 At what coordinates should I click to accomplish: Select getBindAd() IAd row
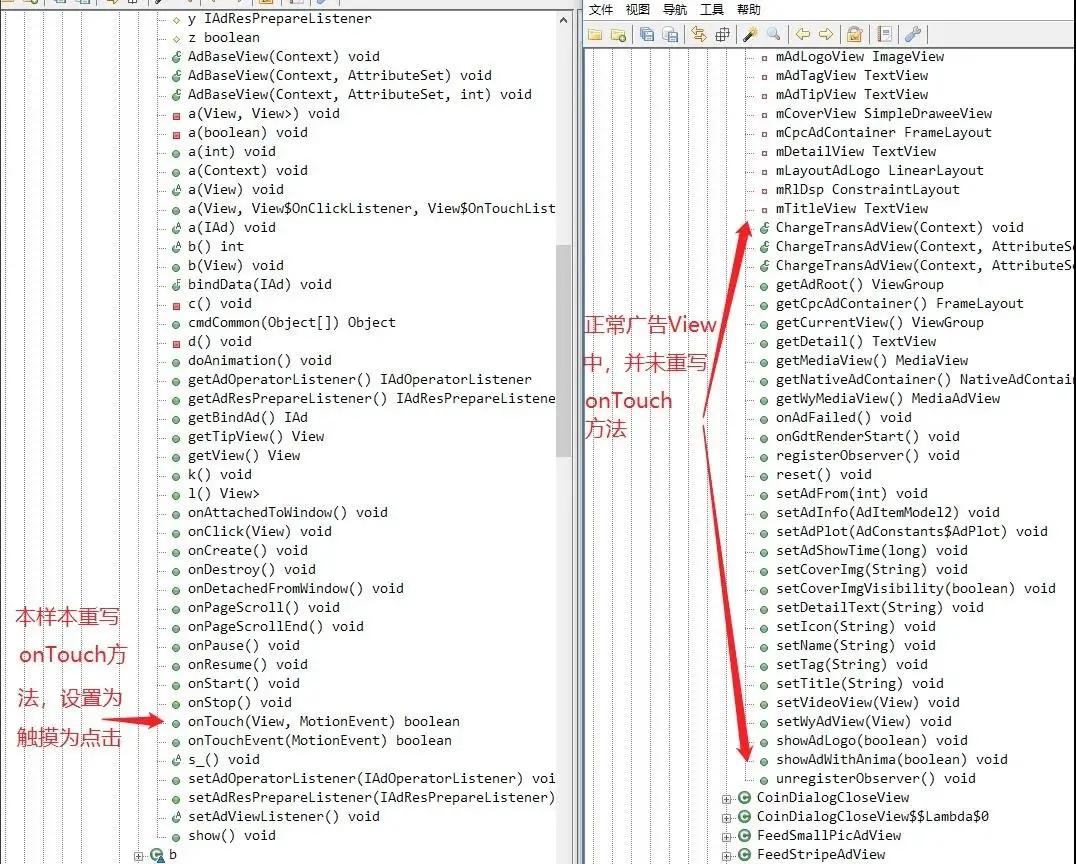[248, 417]
